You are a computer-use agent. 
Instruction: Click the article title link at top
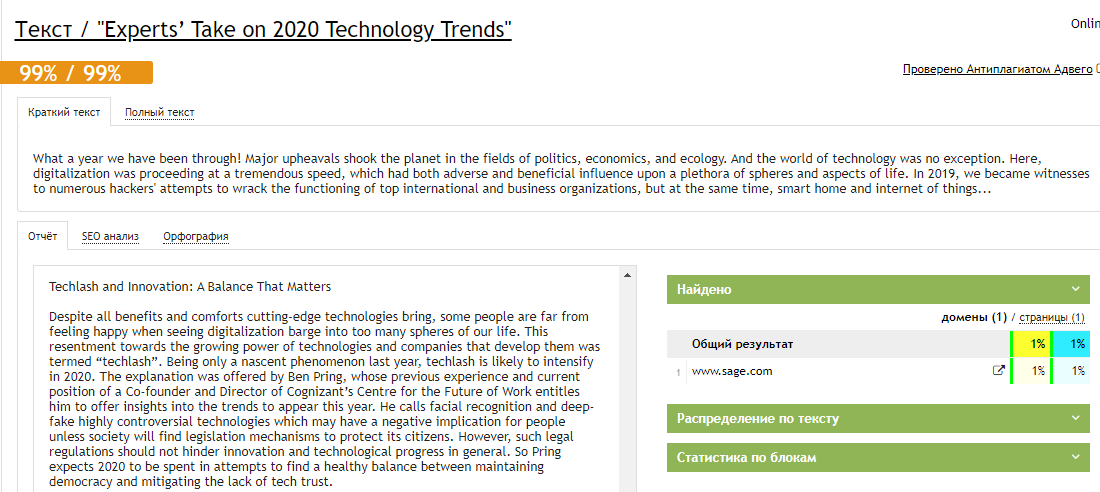[263, 29]
